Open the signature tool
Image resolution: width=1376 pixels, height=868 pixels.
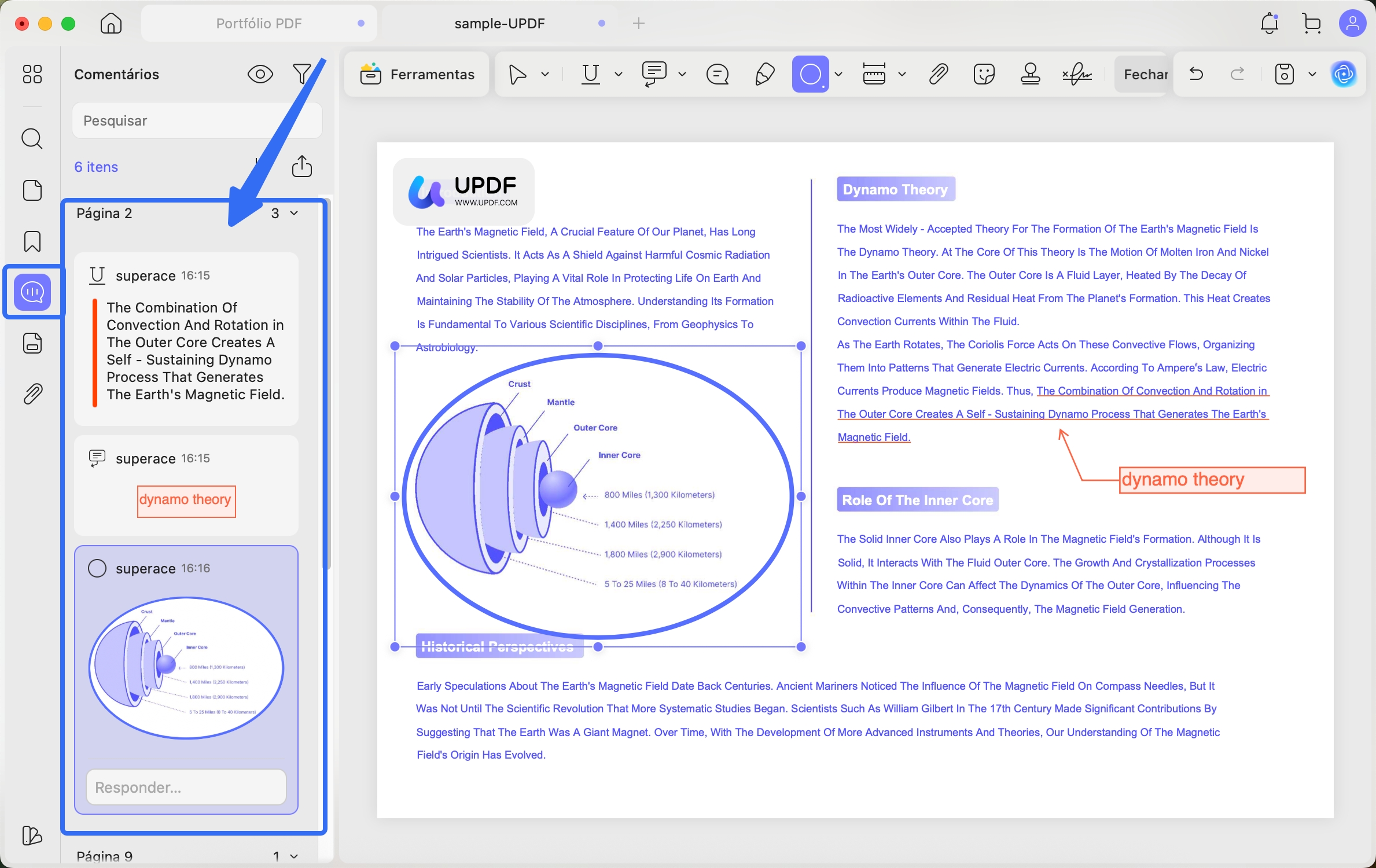pos(1077,74)
